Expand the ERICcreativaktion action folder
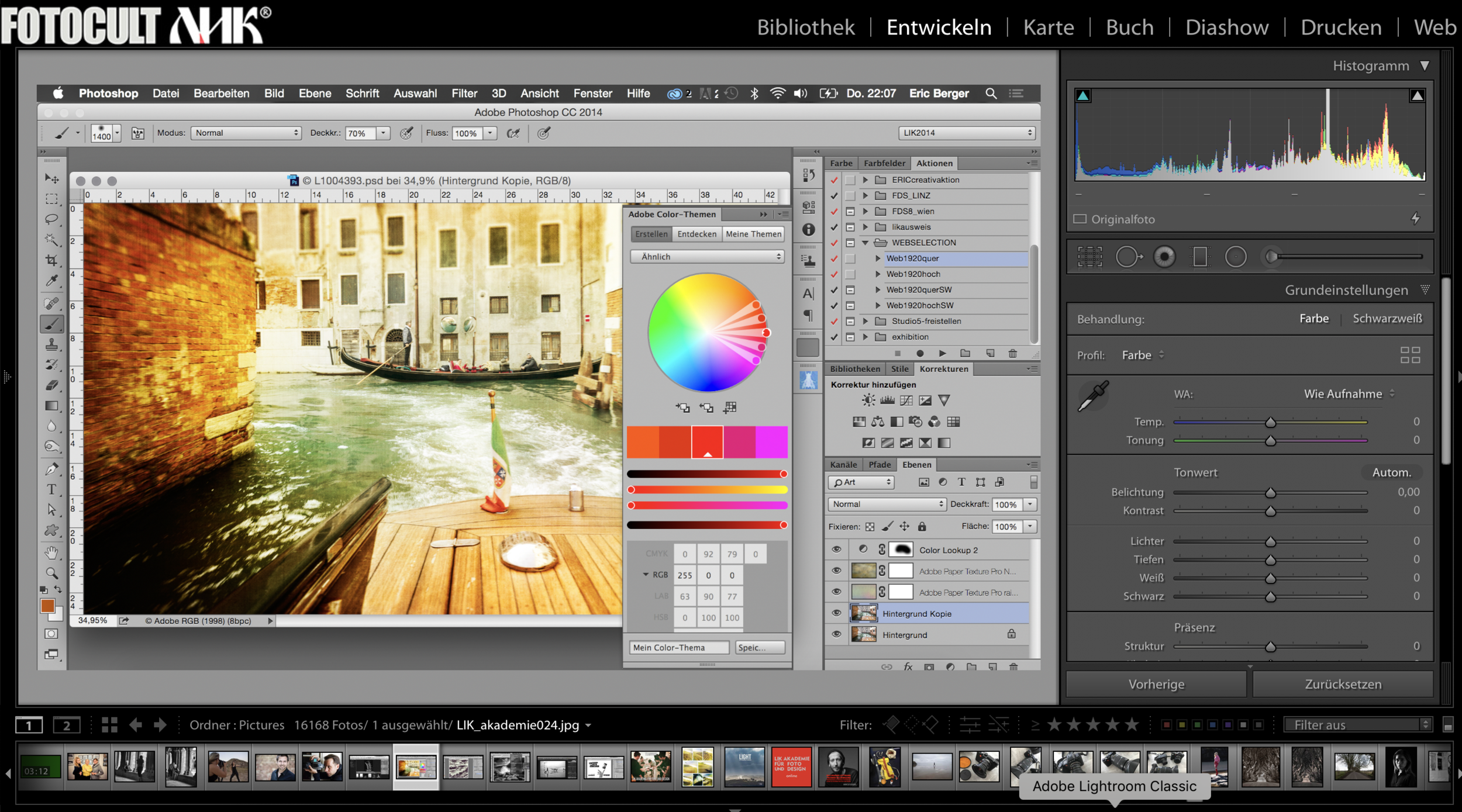Screen dimensions: 1462x812 (x=865, y=180)
